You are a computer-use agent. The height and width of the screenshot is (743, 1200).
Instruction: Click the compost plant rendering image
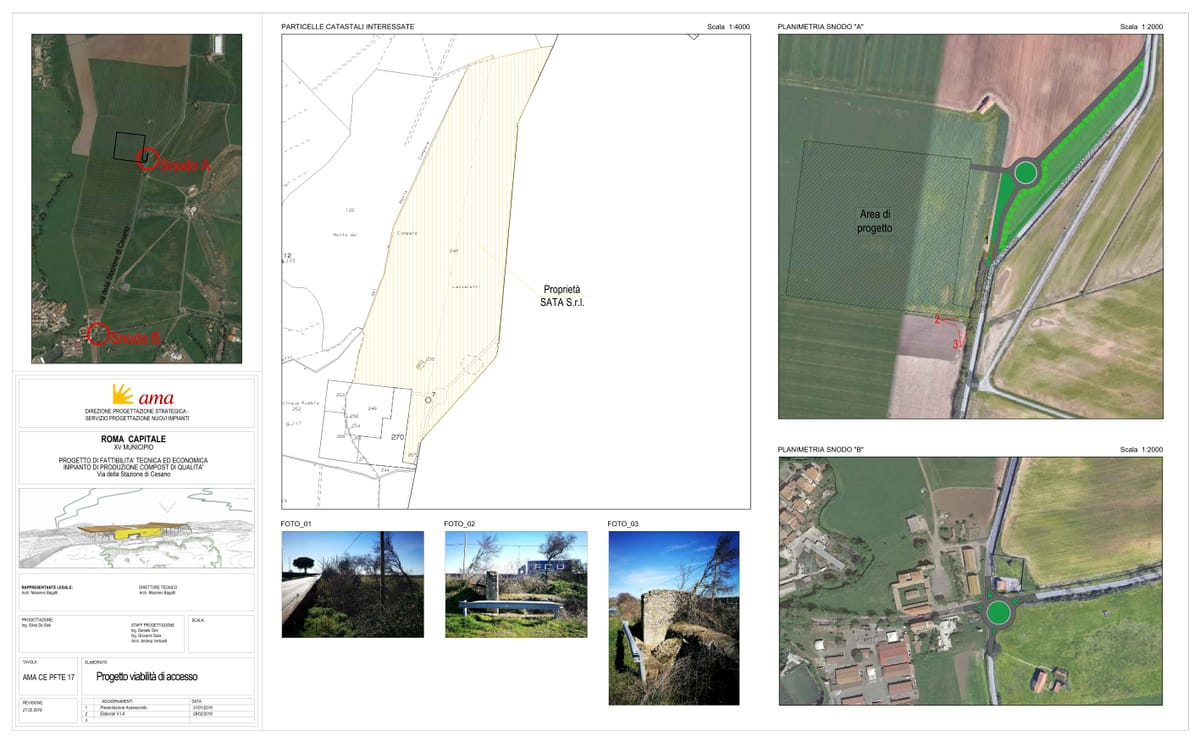tap(136, 528)
